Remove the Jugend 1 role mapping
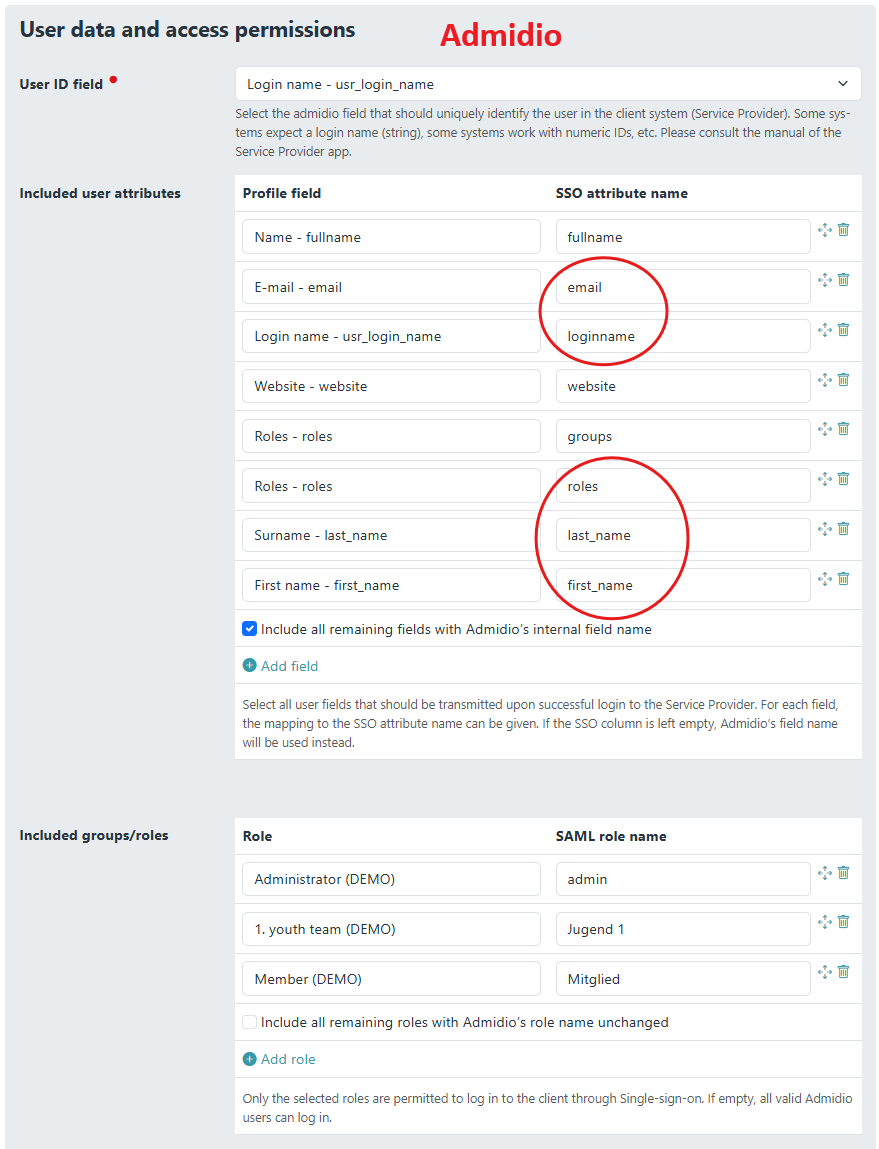 click(843, 922)
